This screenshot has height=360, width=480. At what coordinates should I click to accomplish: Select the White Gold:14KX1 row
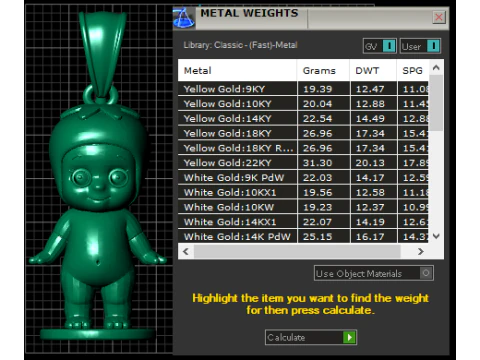[x=303, y=222]
